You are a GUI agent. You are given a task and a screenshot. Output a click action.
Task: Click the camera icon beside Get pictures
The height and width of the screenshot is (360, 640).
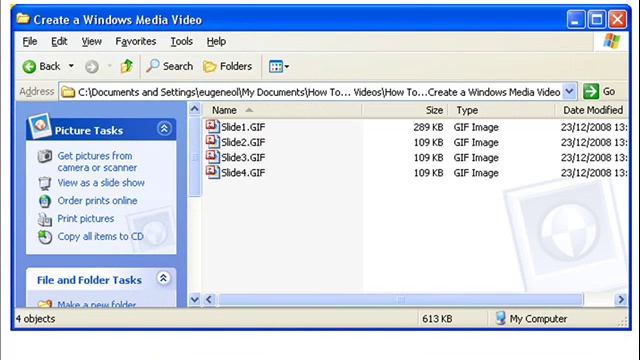(45, 156)
